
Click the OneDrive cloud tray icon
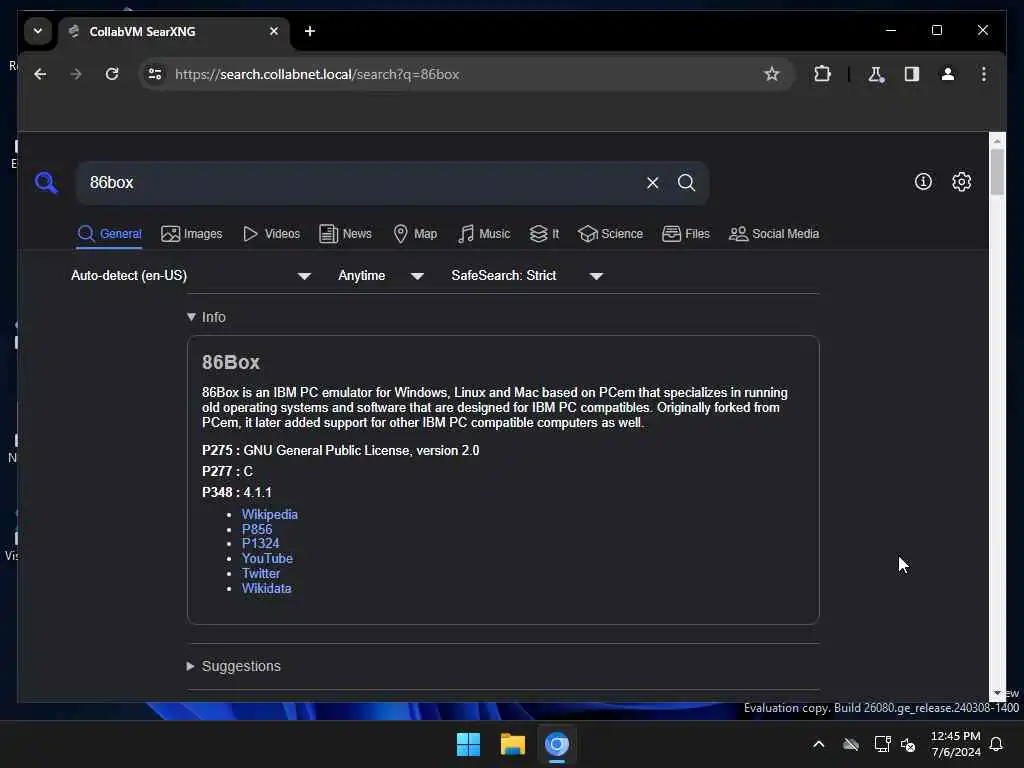850,744
